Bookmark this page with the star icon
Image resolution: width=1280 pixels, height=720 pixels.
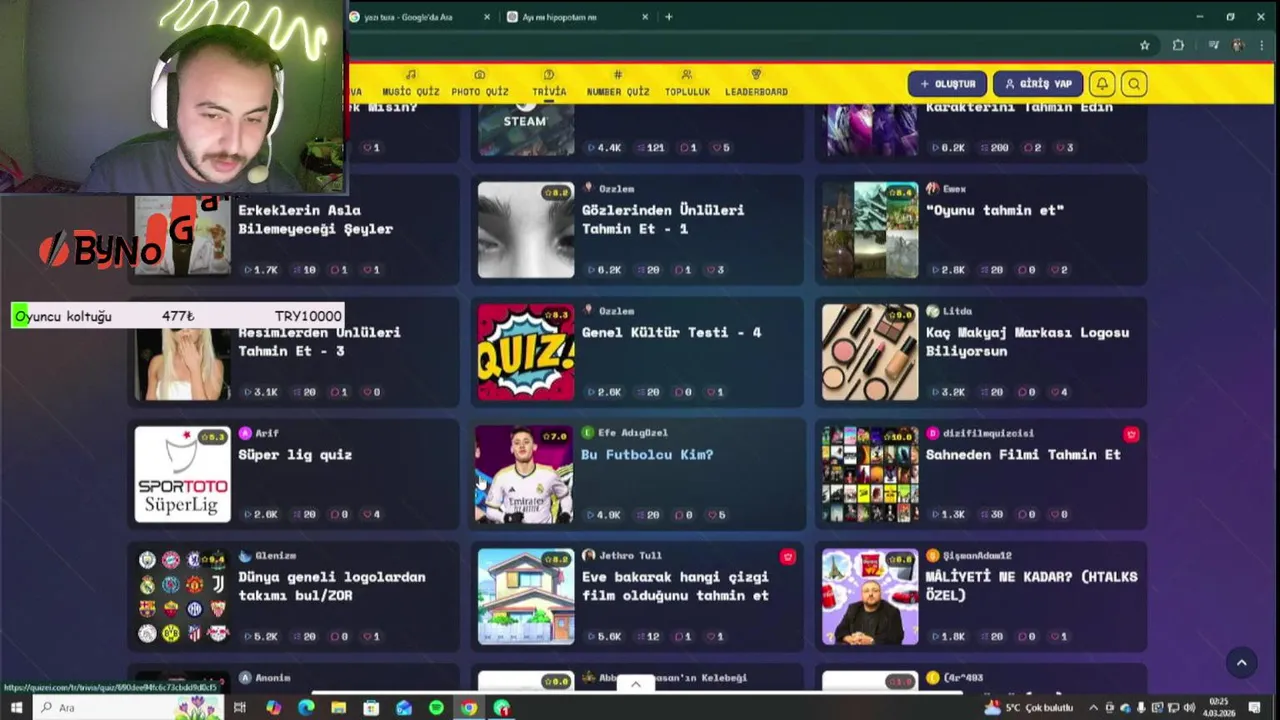1145,45
